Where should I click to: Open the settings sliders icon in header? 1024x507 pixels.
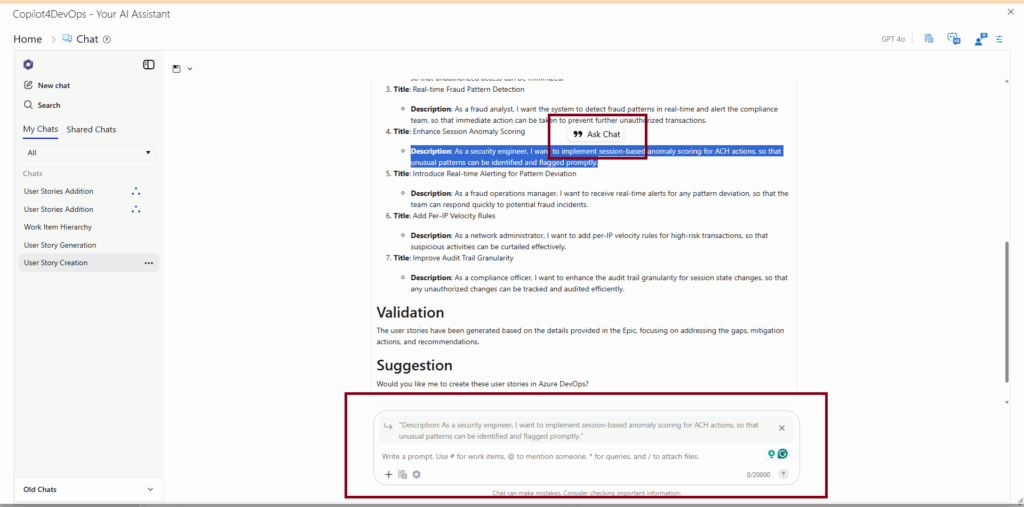pos(999,39)
